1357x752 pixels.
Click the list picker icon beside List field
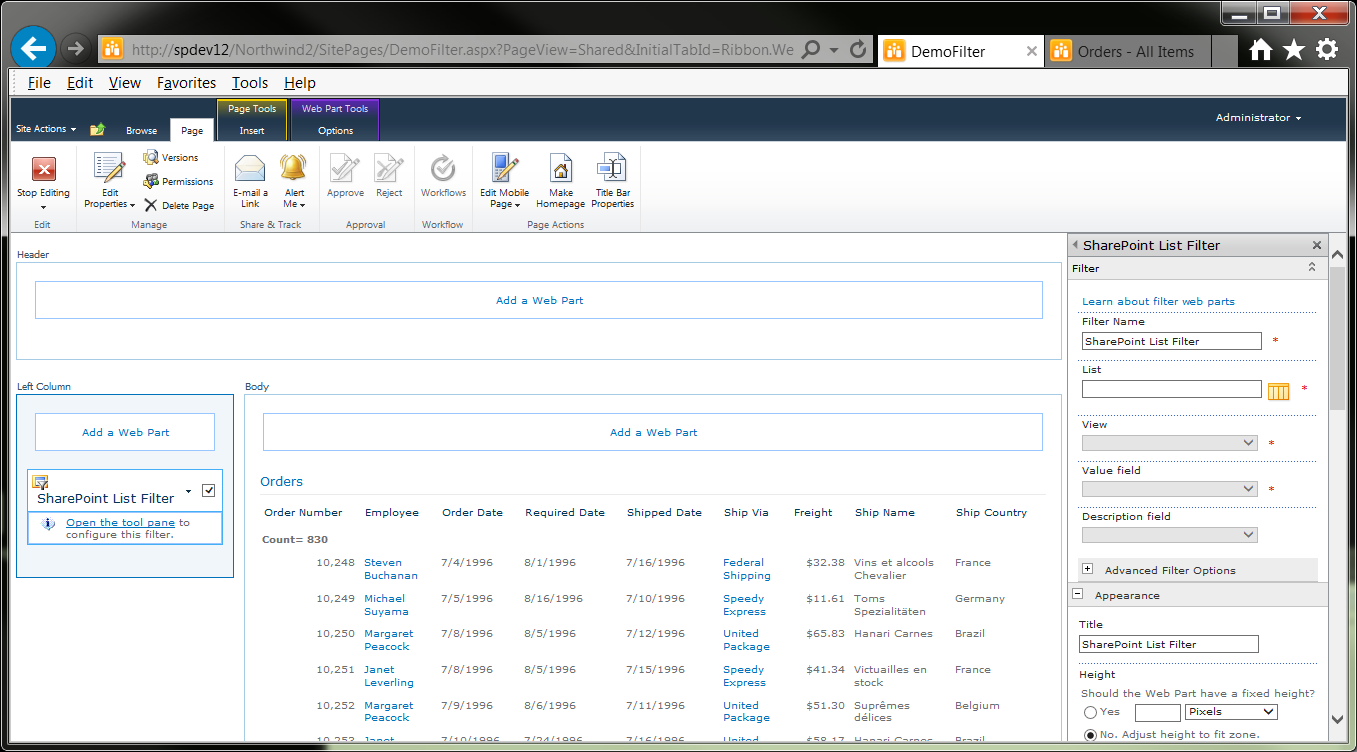1278,391
